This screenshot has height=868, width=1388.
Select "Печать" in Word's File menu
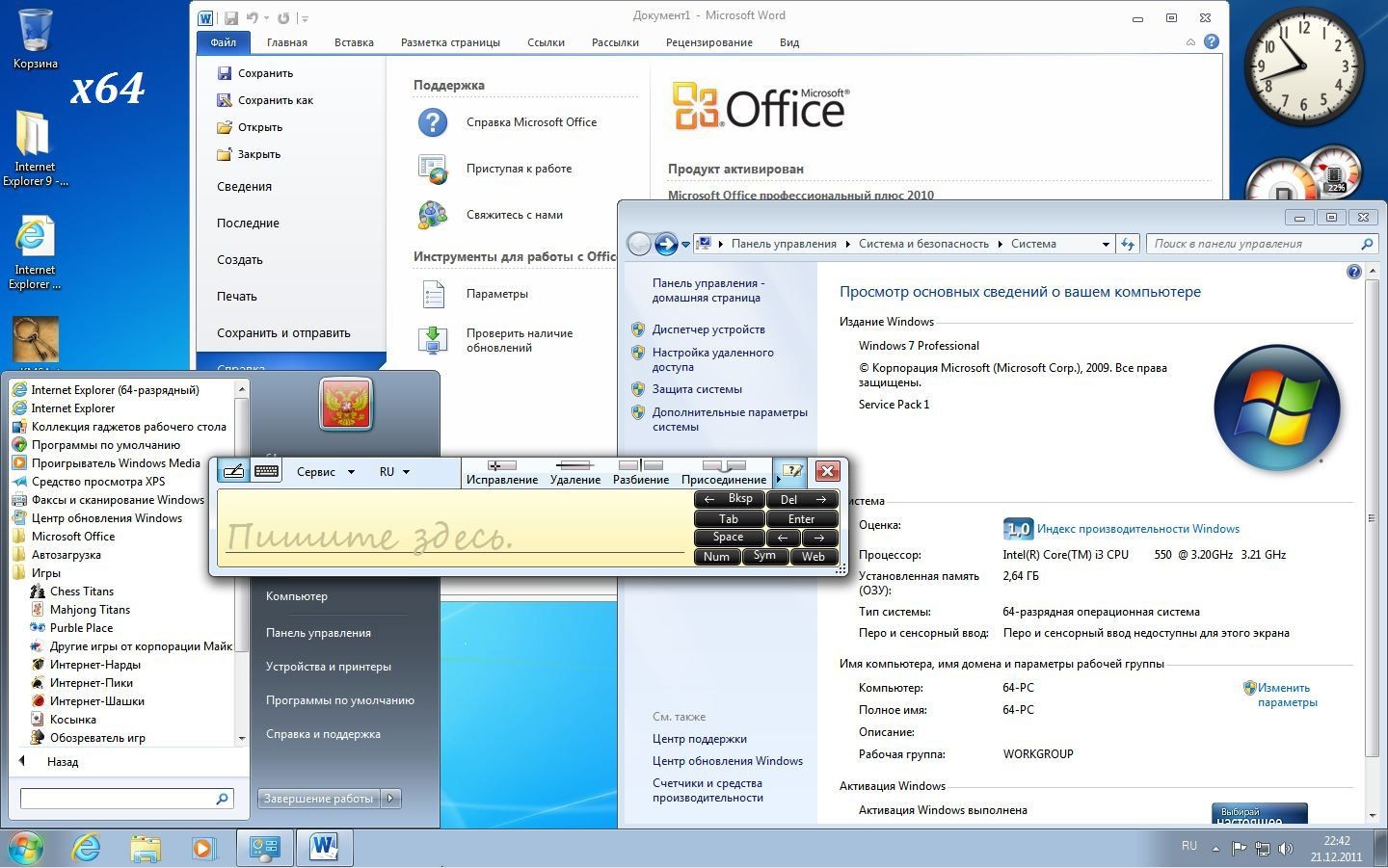(x=237, y=297)
